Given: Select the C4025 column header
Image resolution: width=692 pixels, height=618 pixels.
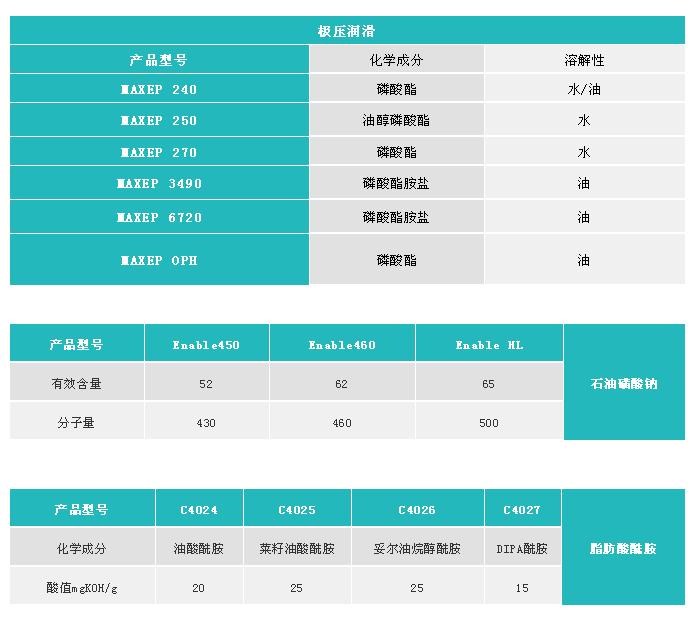Looking at the screenshot, I should (x=297, y=509).
